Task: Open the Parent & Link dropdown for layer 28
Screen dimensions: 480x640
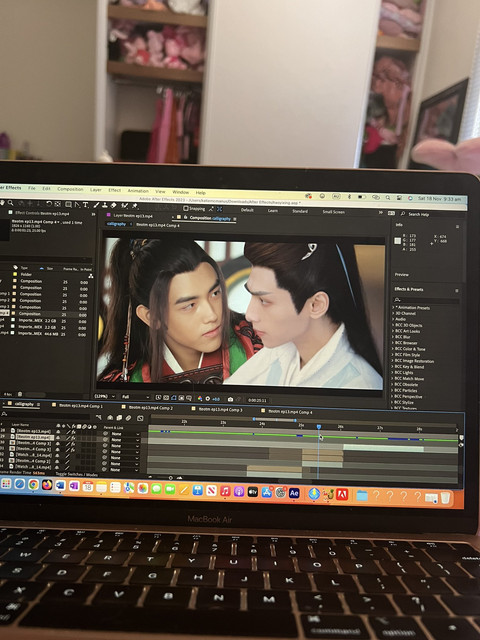Action: (x=125, y=434)
